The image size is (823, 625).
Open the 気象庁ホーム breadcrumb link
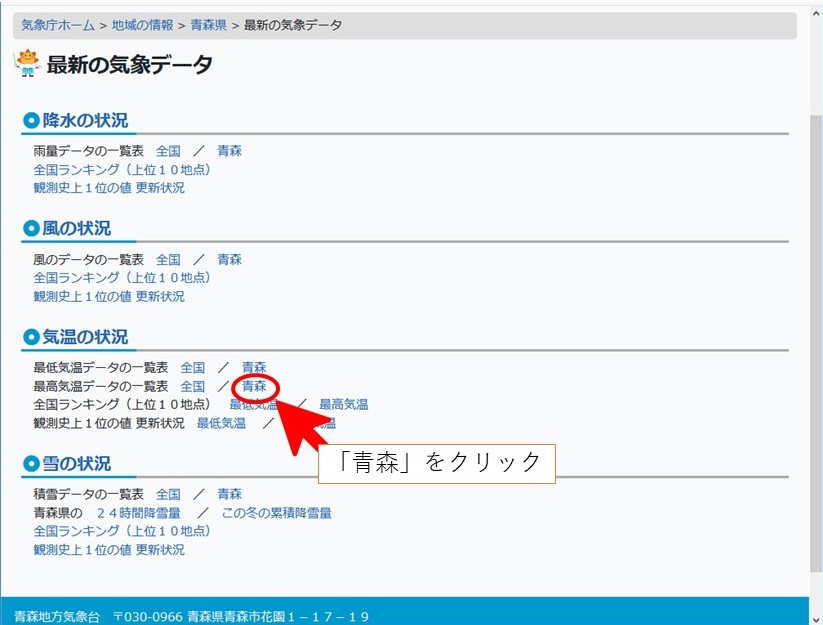[58, 25]
